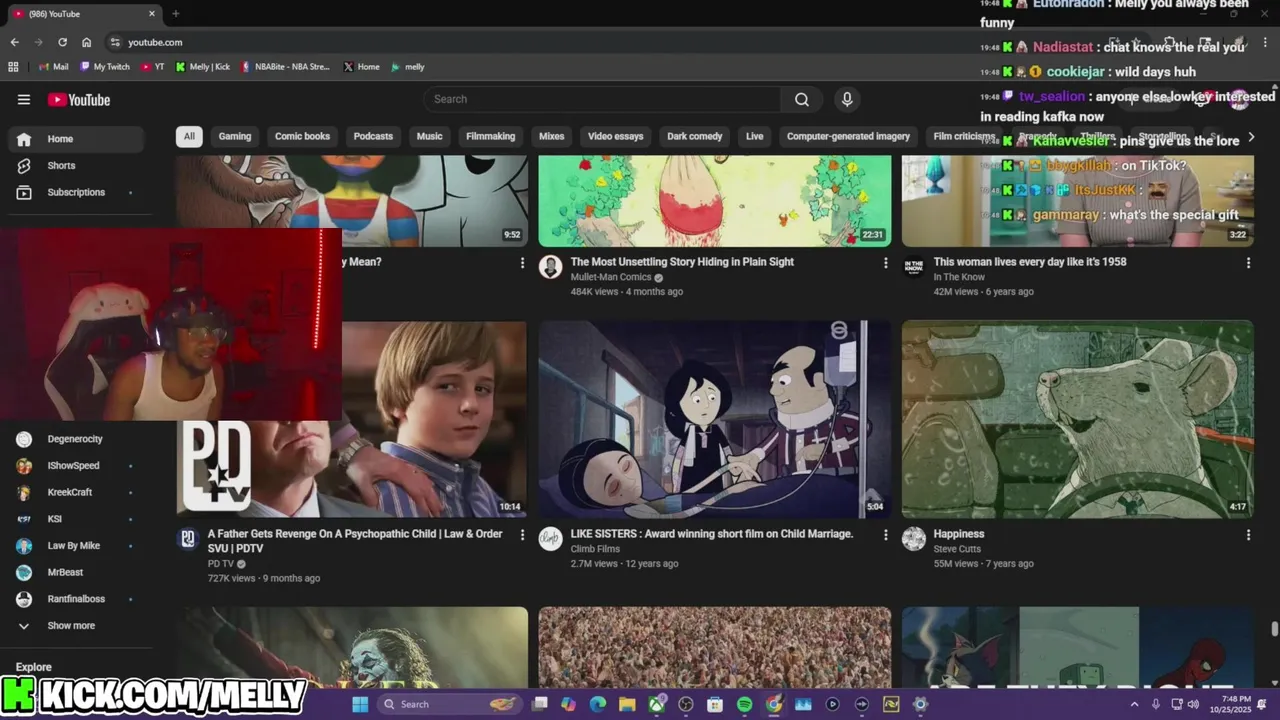
Task: Open the Climb Films channel avatar
Action: 550,539
